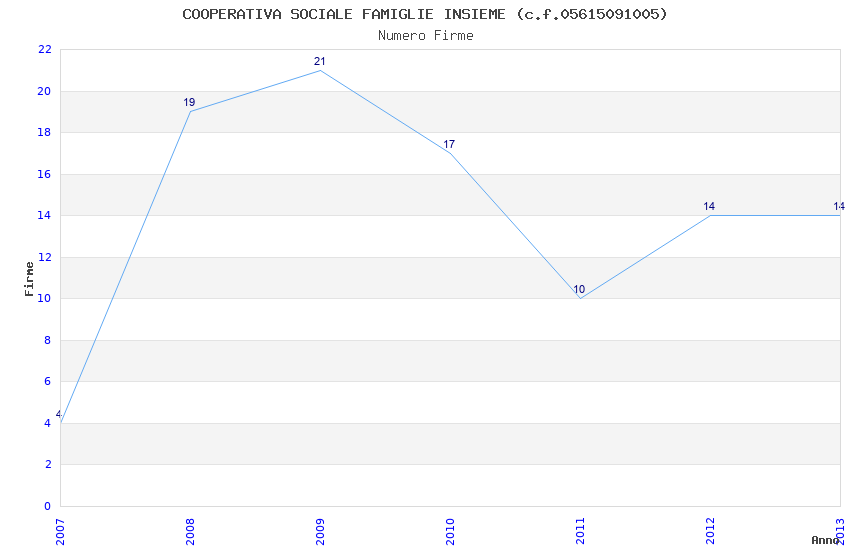The height and width of the screenshot is (550, 850).
Task: Click the 2007 x-axis year label
Action: pos(60,530)
